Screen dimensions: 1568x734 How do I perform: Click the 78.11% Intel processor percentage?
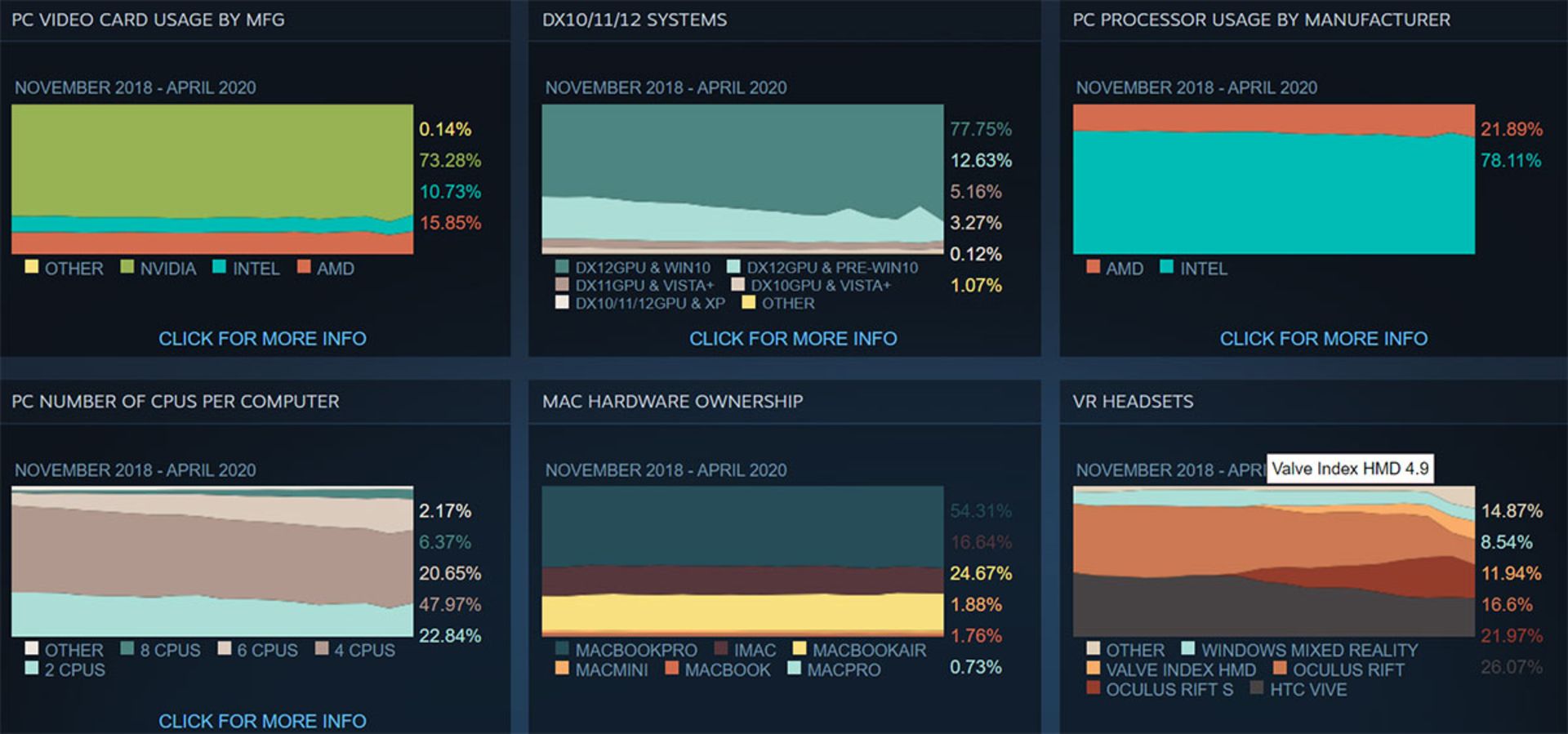(x=1510, y=161)
